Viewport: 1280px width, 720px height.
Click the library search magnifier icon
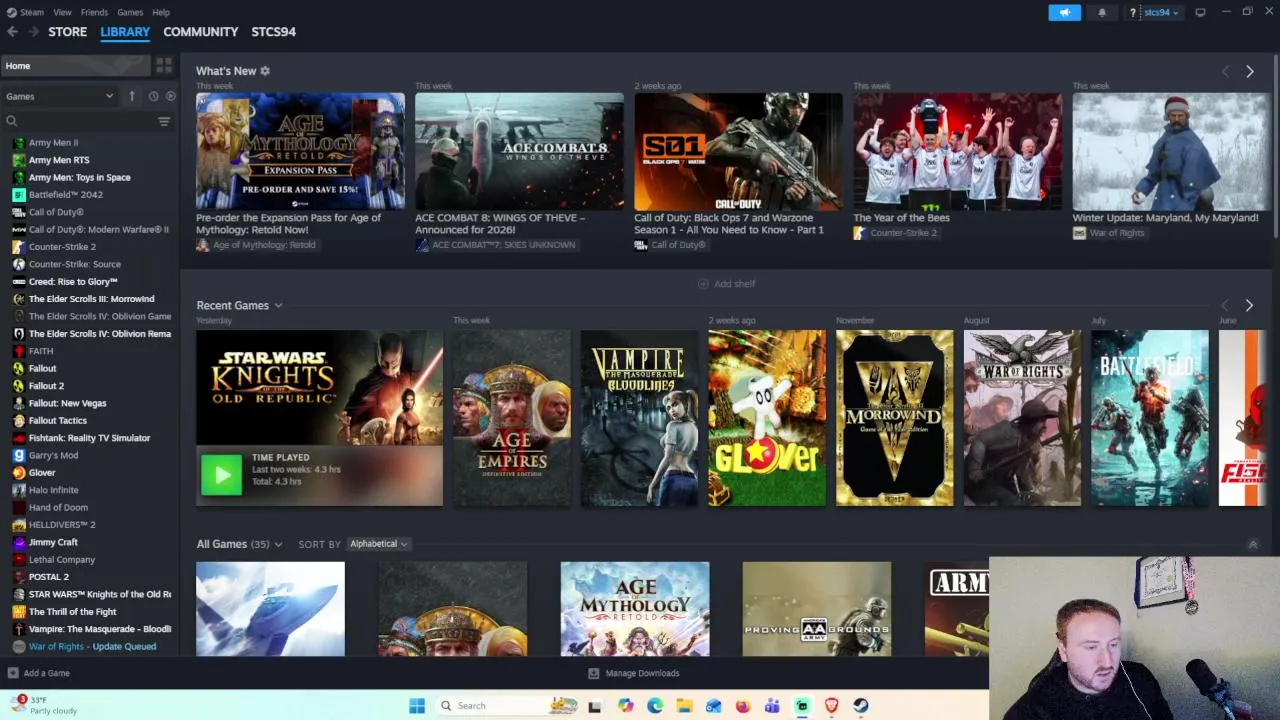coord(12,121)
